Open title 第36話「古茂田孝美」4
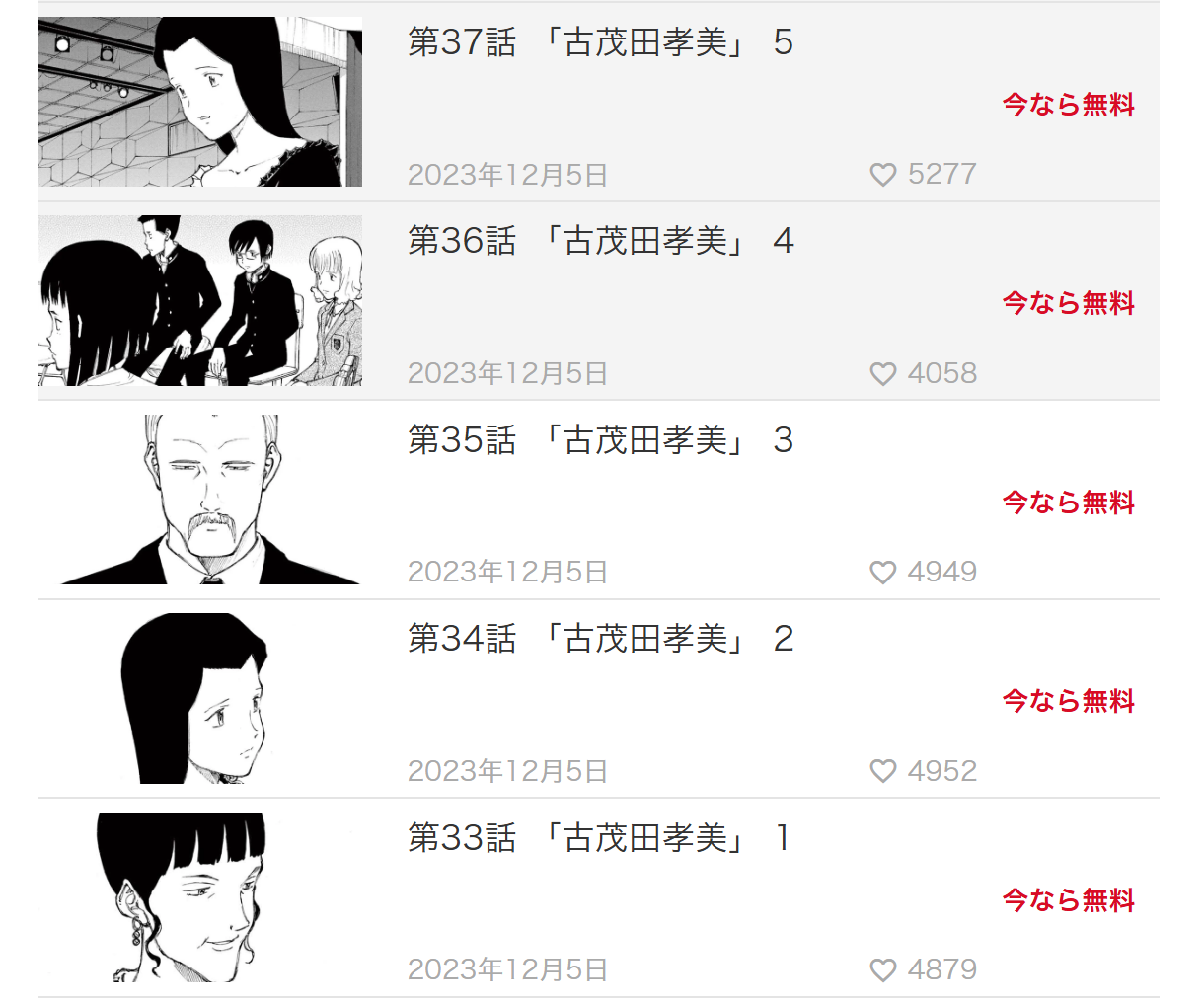This screenshot has height=1006, width=1204. click(601, 241)
